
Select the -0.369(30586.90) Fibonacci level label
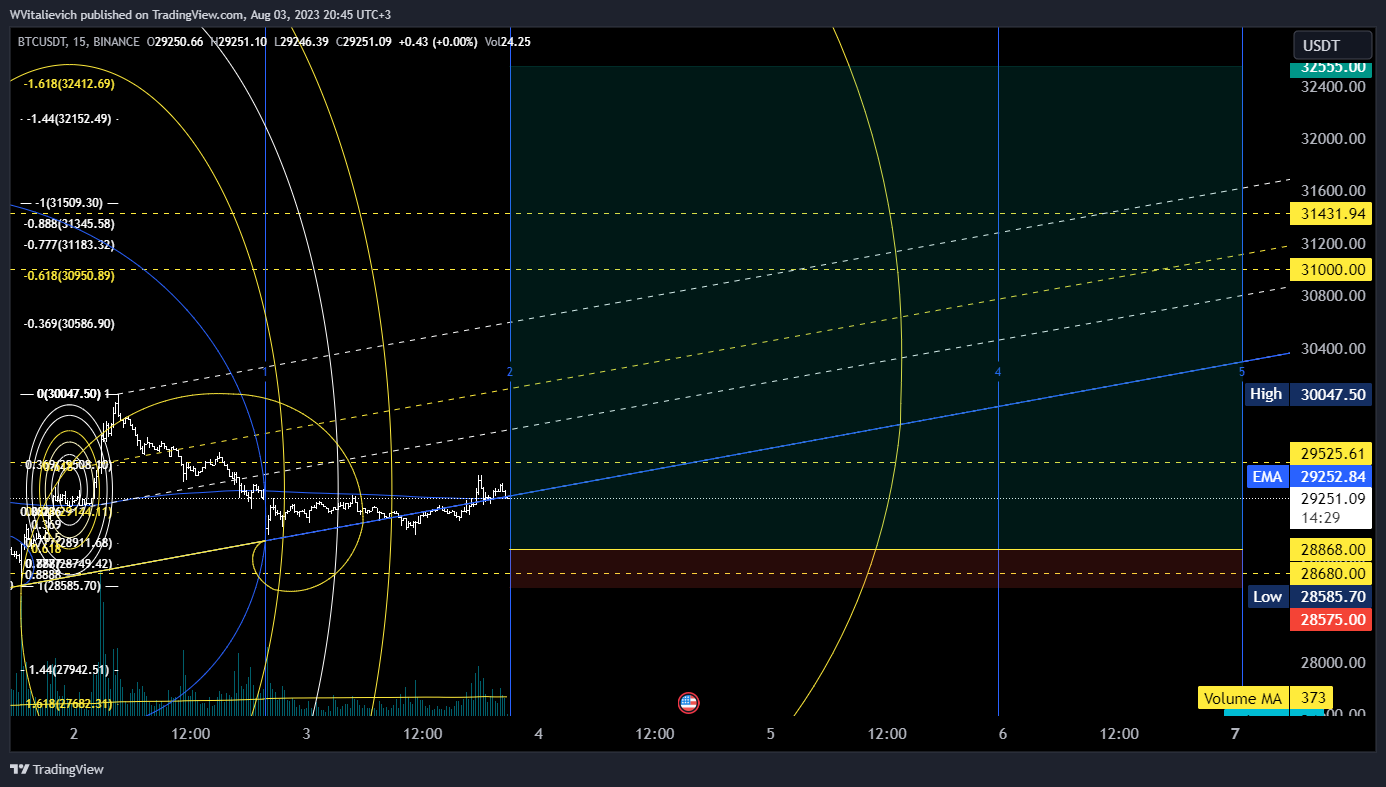tap(69, 324)
